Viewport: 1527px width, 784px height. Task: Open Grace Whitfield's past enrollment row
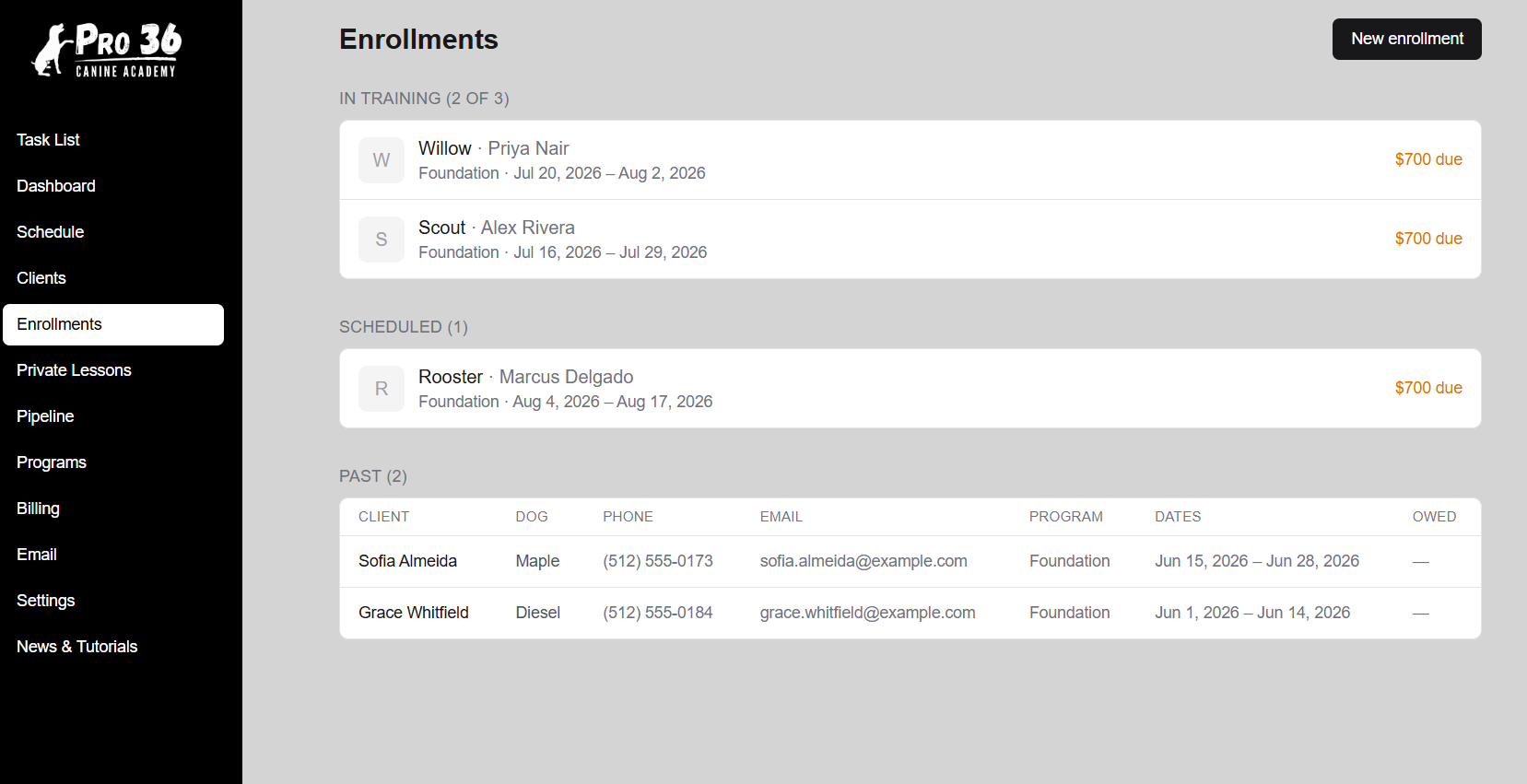[x=910, y=613]
